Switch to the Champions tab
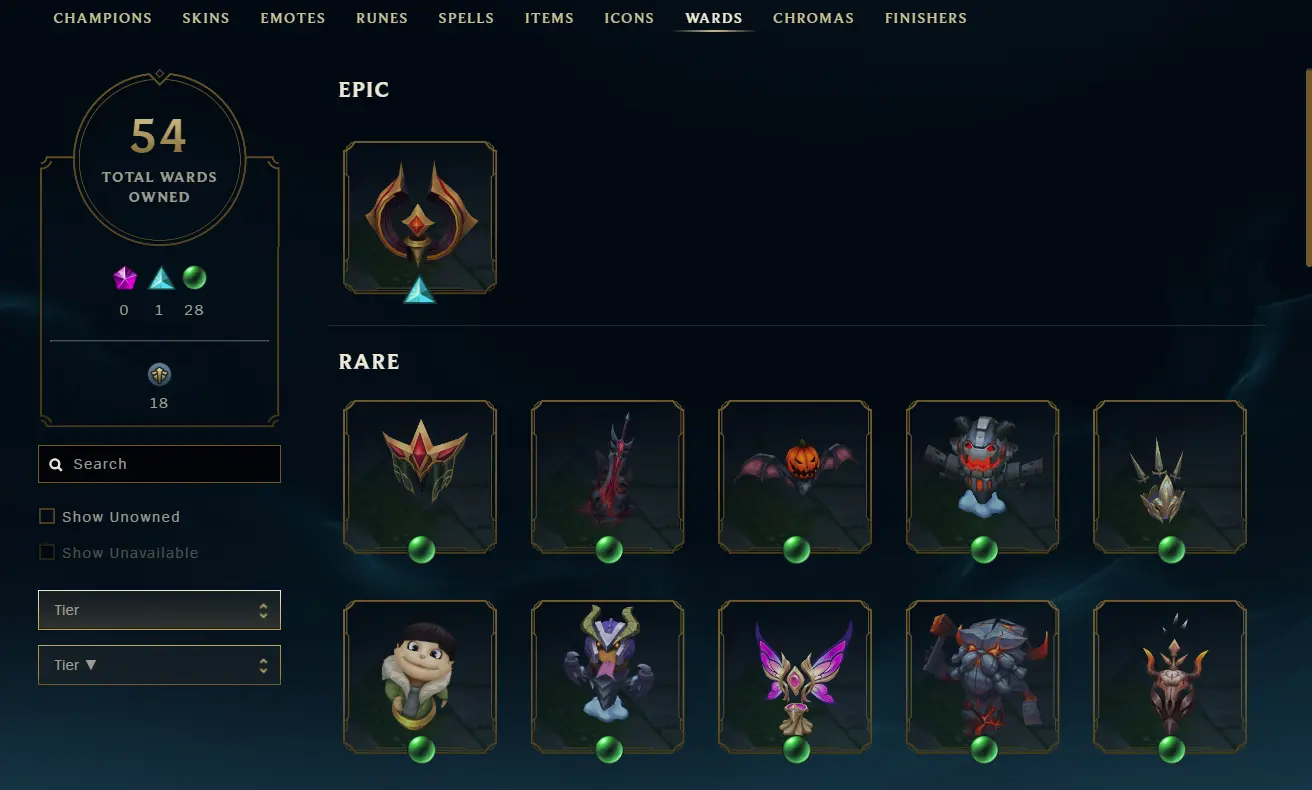Viewport: 1312px width, 790px height. (x=103, y=18)
